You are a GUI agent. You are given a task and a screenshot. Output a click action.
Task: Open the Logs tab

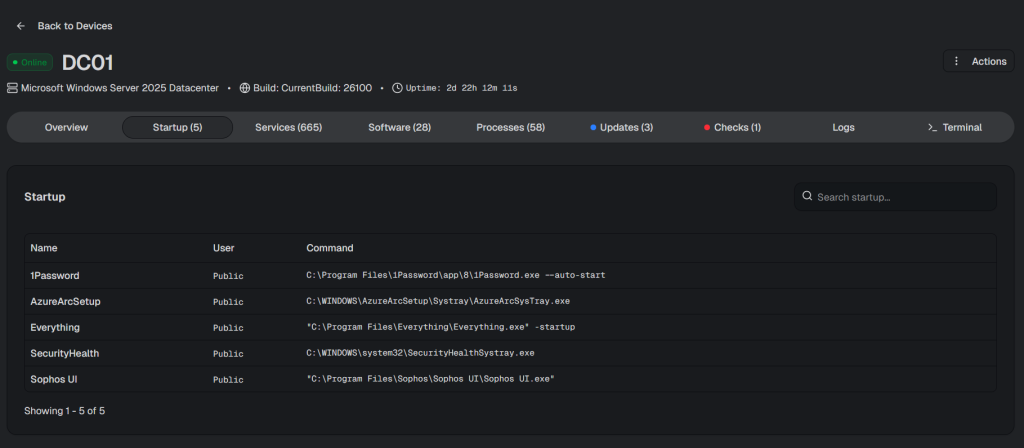click(843, 127)
